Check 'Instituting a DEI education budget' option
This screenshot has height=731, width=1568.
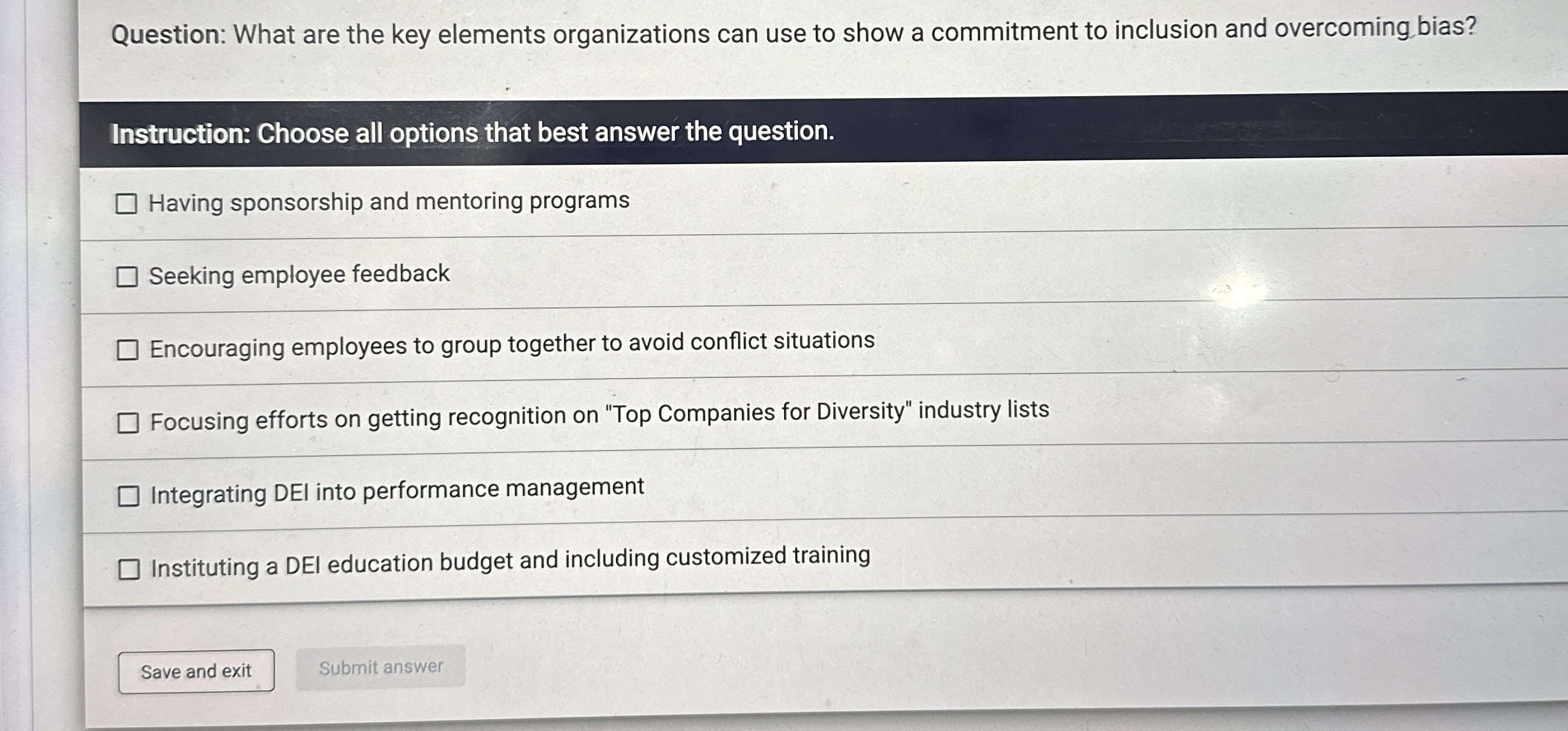click(128, 569)
